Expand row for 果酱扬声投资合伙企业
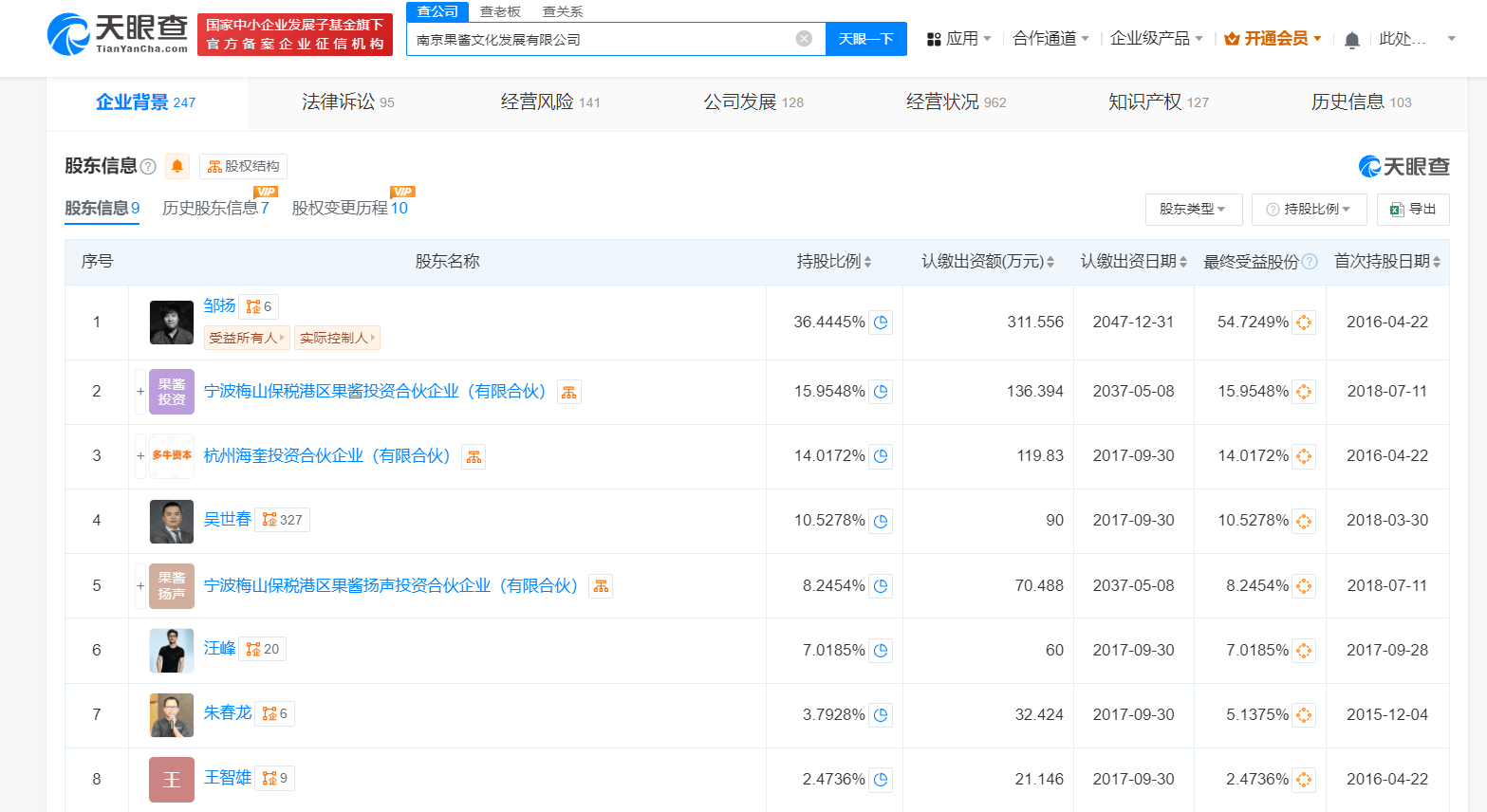Viewport: 1487px width, 812px height. coord(140,586)
